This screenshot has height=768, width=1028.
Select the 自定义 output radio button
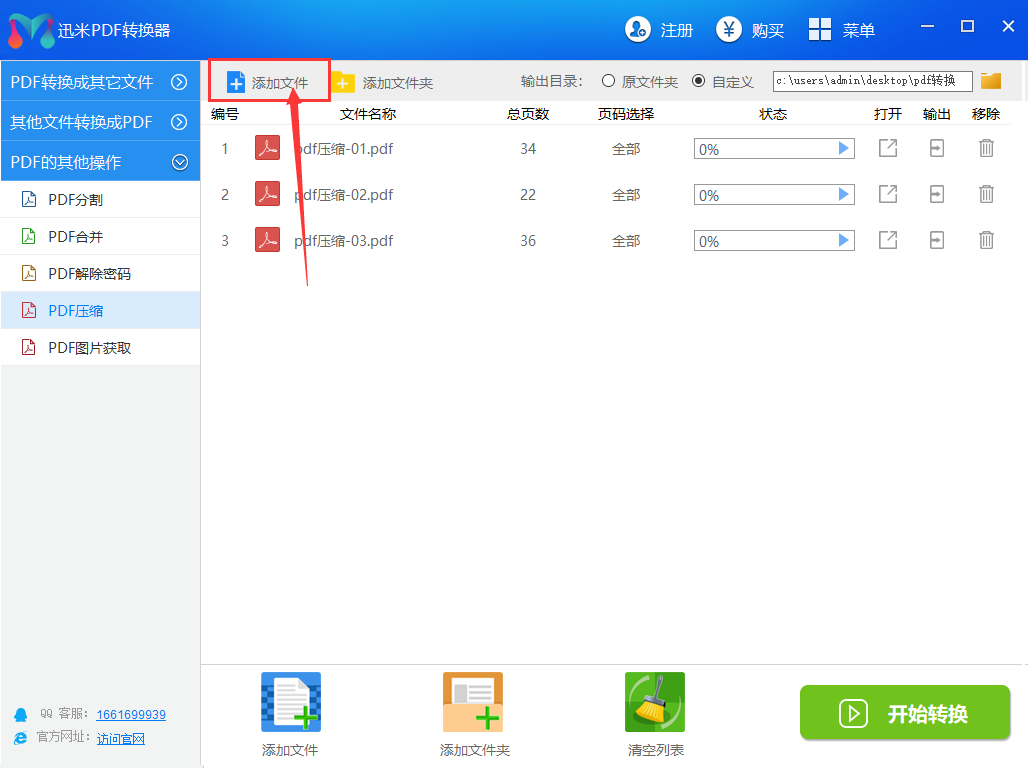[698, 81]
